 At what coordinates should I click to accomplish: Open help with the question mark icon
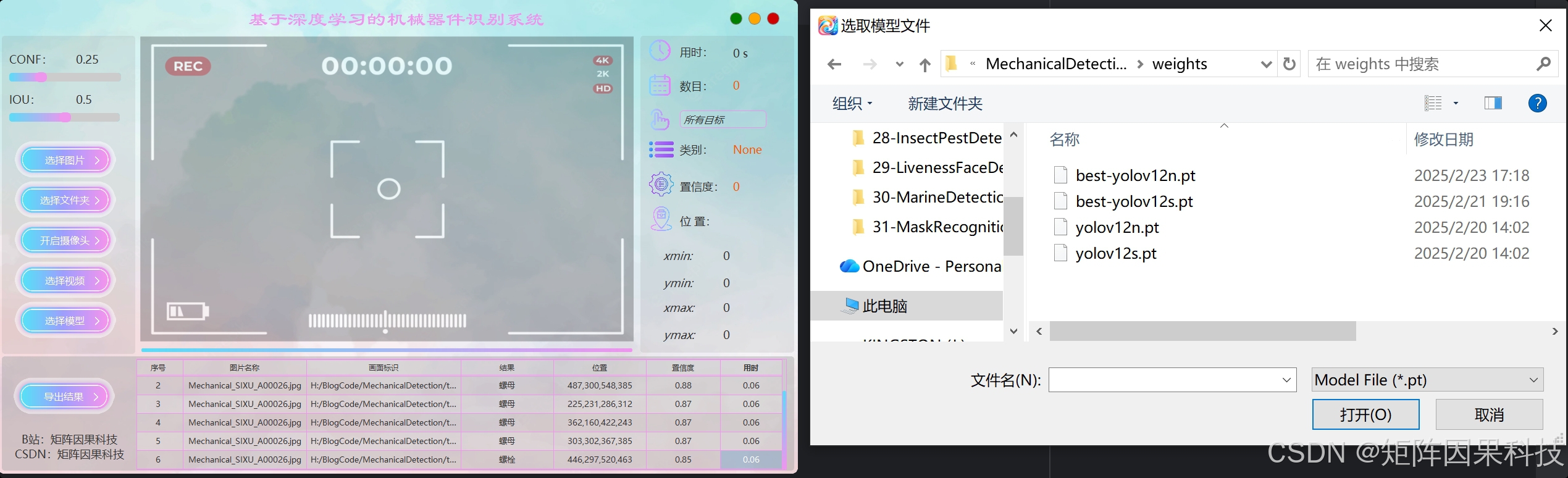(x=1537, y=103)
